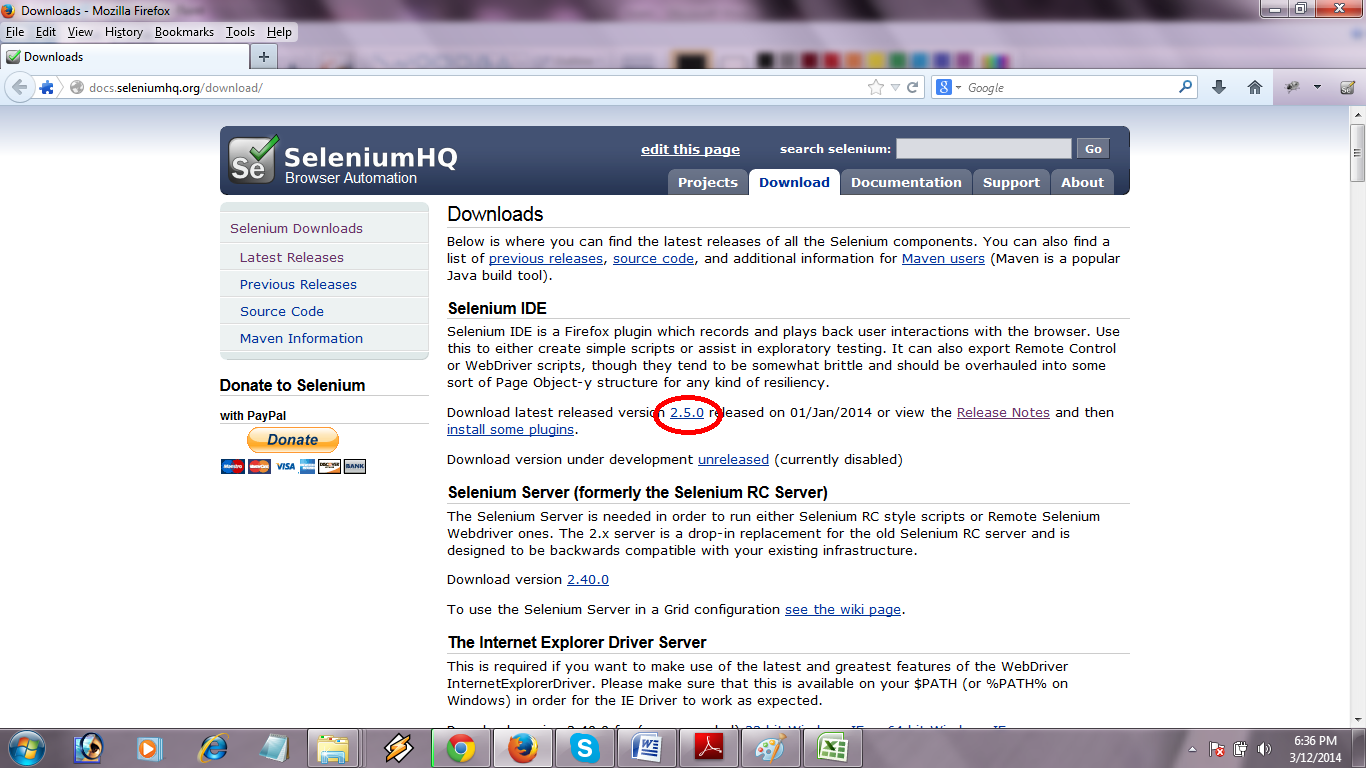The image size is (1366, 768).
Task: Switch to the Download site tab
Action: [x=794, y=182]
